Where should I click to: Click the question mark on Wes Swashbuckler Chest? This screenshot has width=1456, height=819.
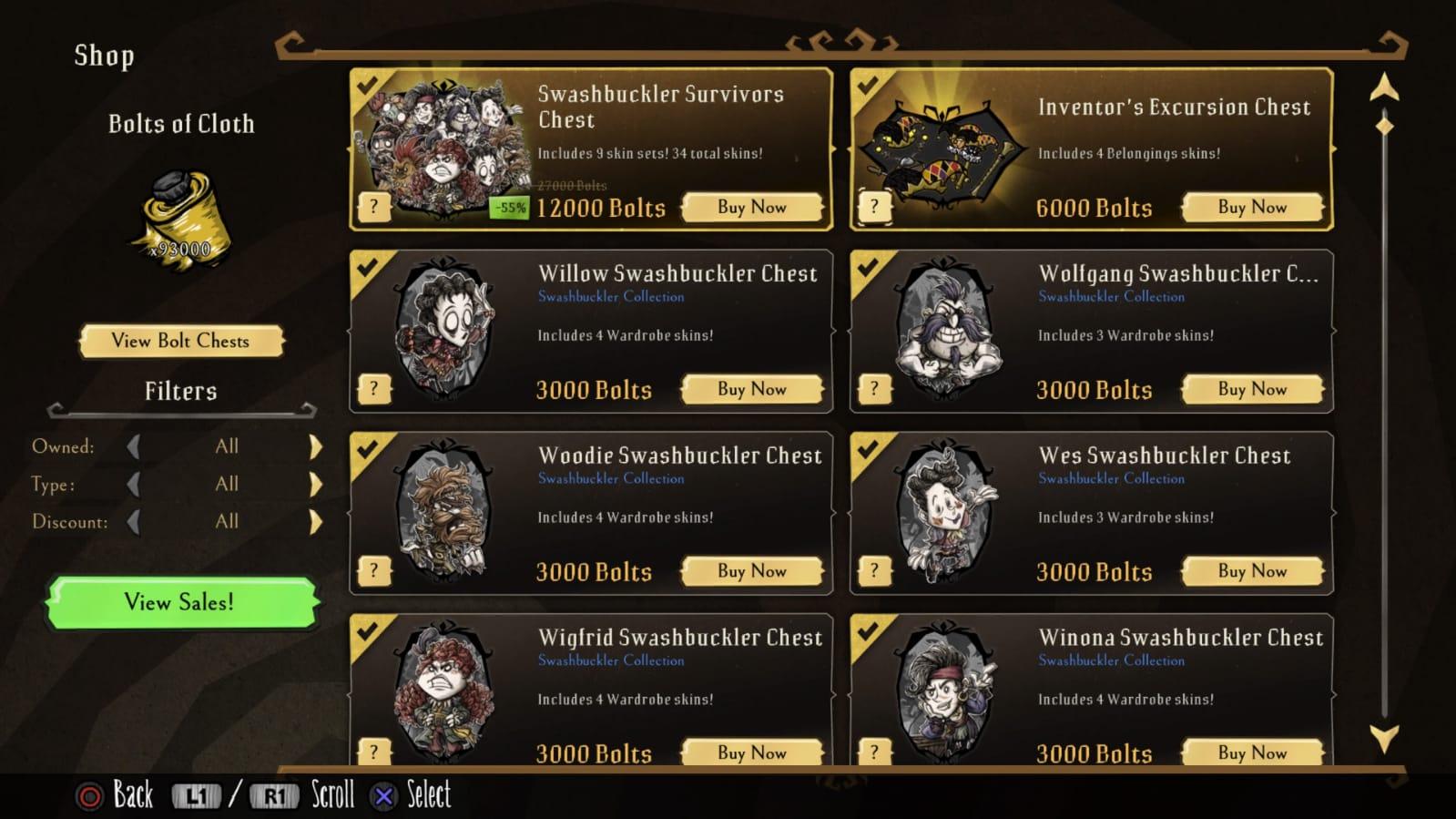[874, 571]
